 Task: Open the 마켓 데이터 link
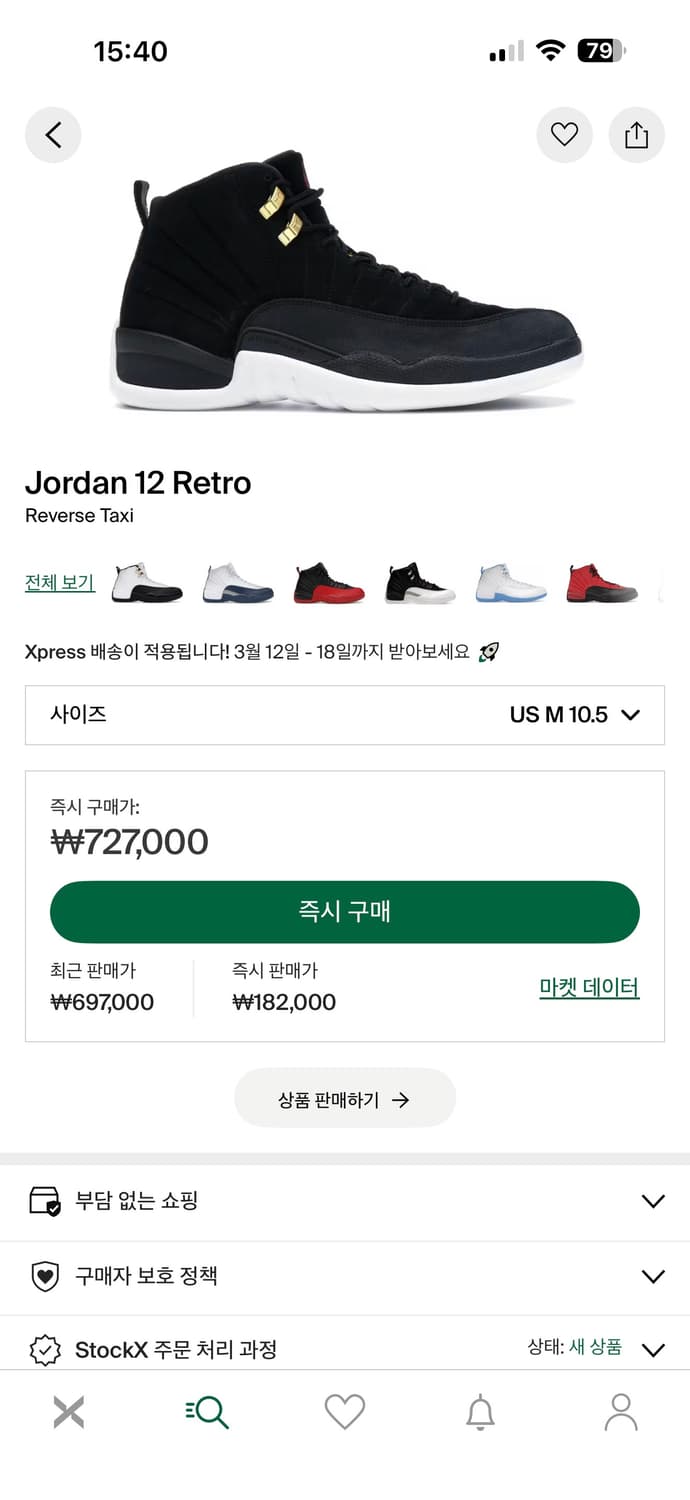pyautogui.click(x=588, y=987)
